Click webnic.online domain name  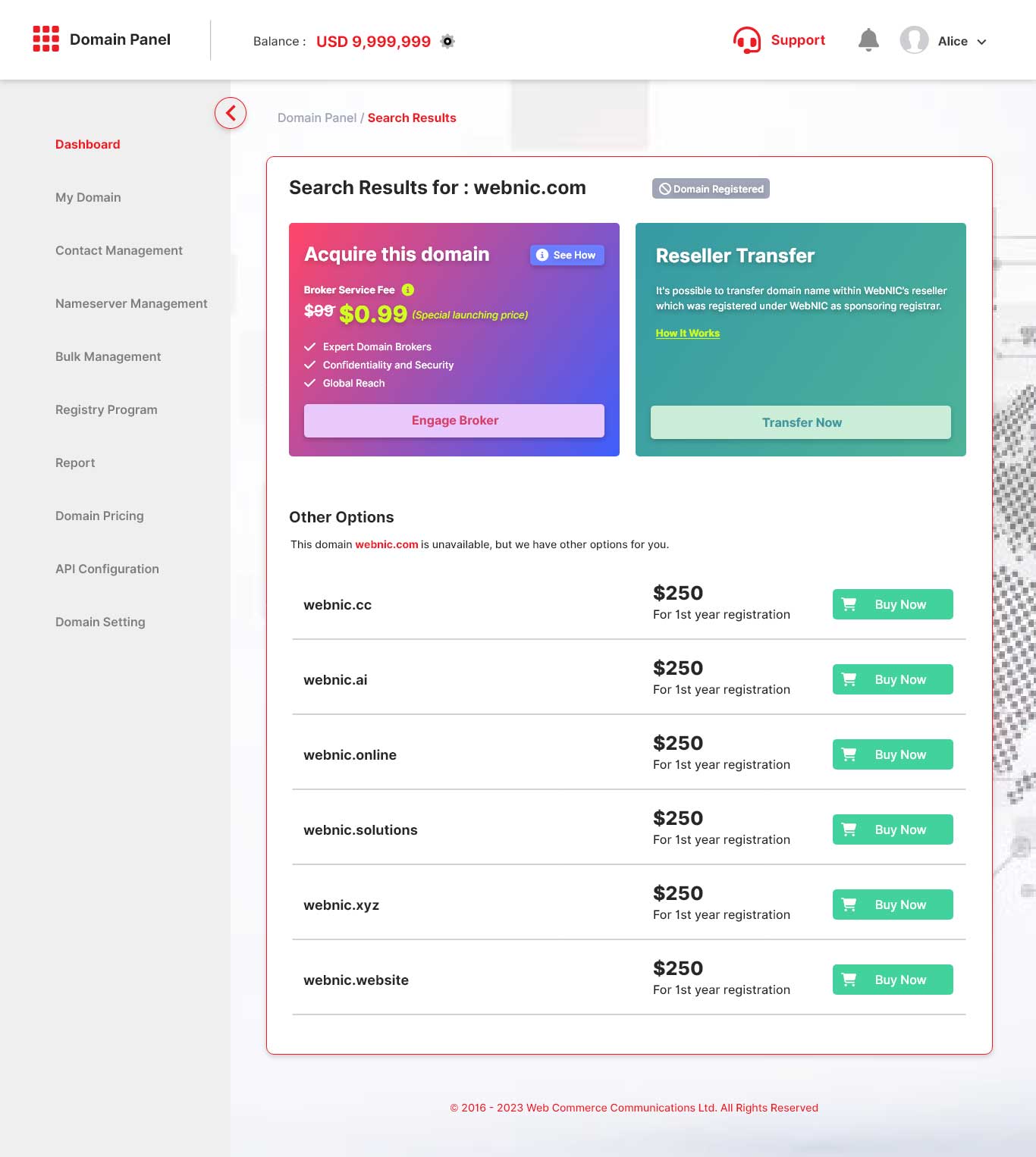click(x=350, y=755)
